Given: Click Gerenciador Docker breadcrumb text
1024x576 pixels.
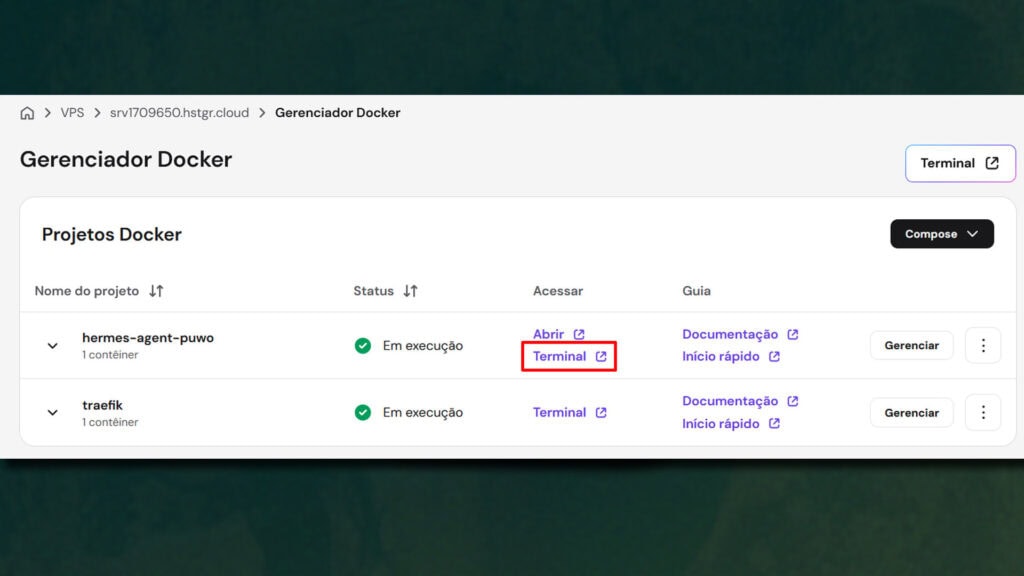Looking at the screenshot, I should (x=337, y=113).
